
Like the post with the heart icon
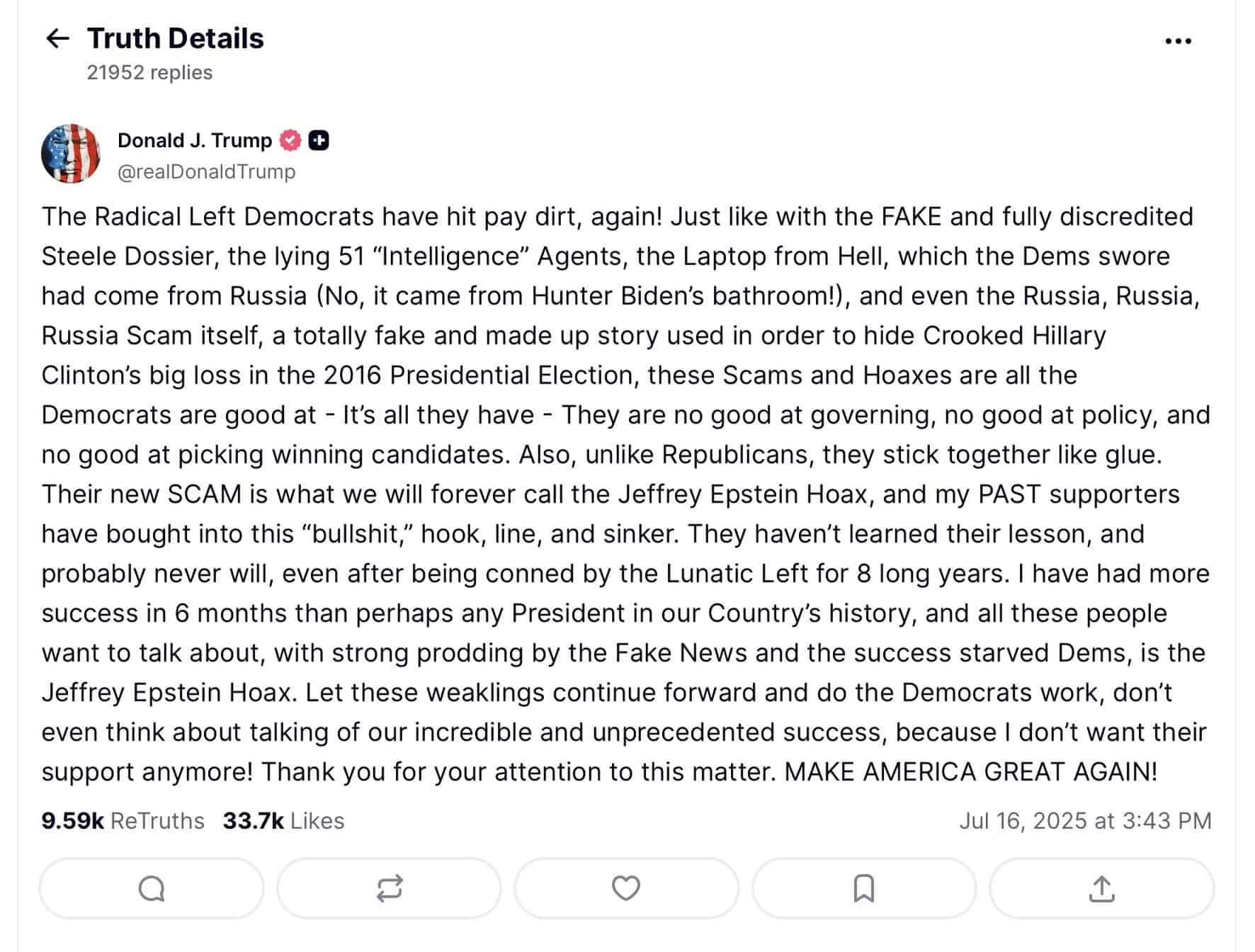click(x=626, y=888)
